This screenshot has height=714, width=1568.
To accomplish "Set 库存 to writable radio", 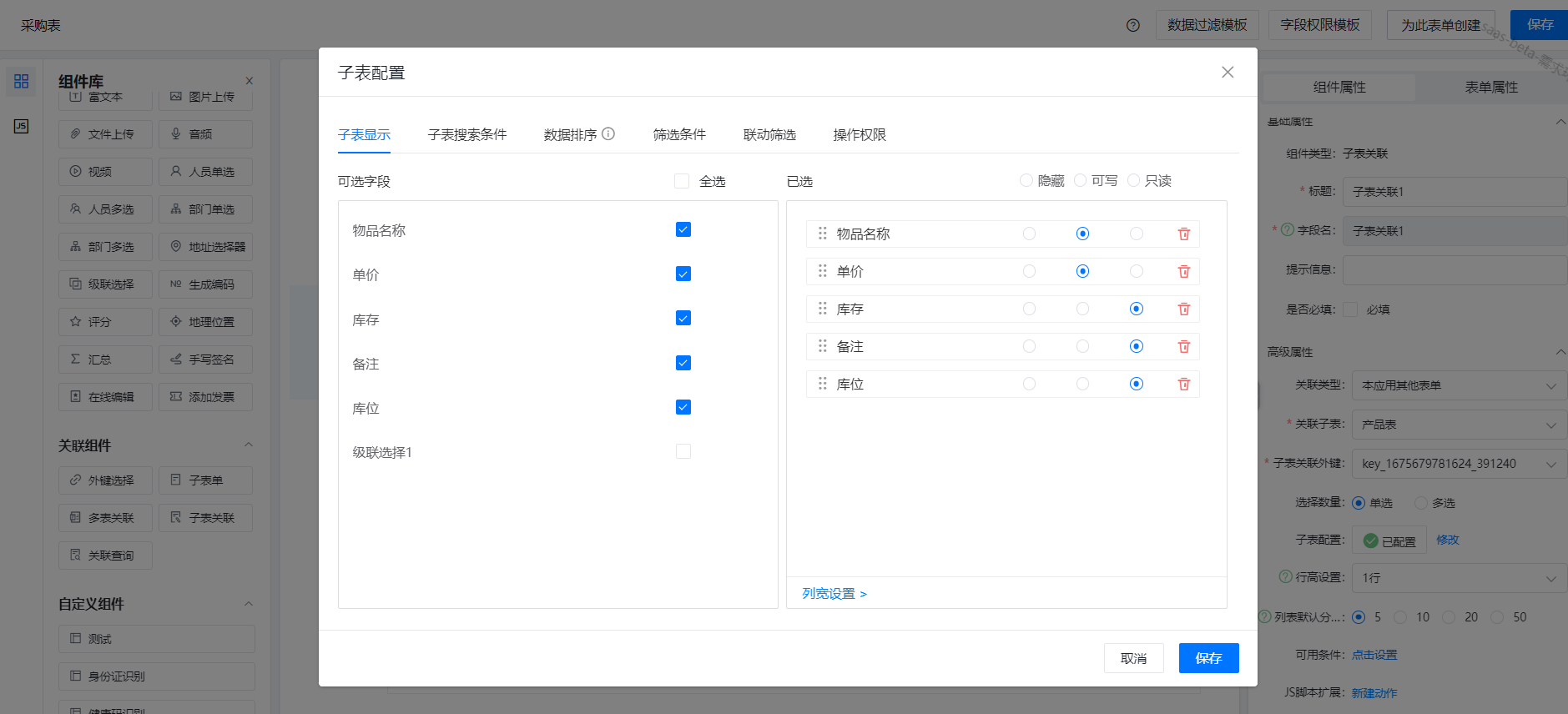I will point(1082,309).
